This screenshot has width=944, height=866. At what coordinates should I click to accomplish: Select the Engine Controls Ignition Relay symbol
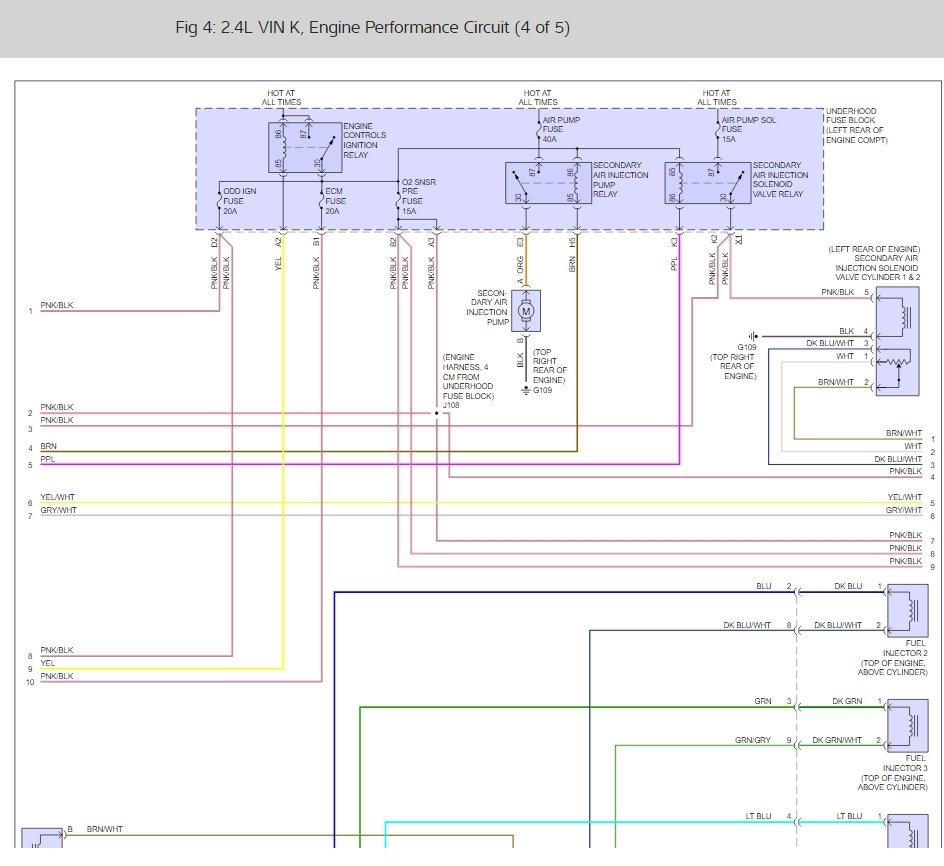click(x=305, y=148)
